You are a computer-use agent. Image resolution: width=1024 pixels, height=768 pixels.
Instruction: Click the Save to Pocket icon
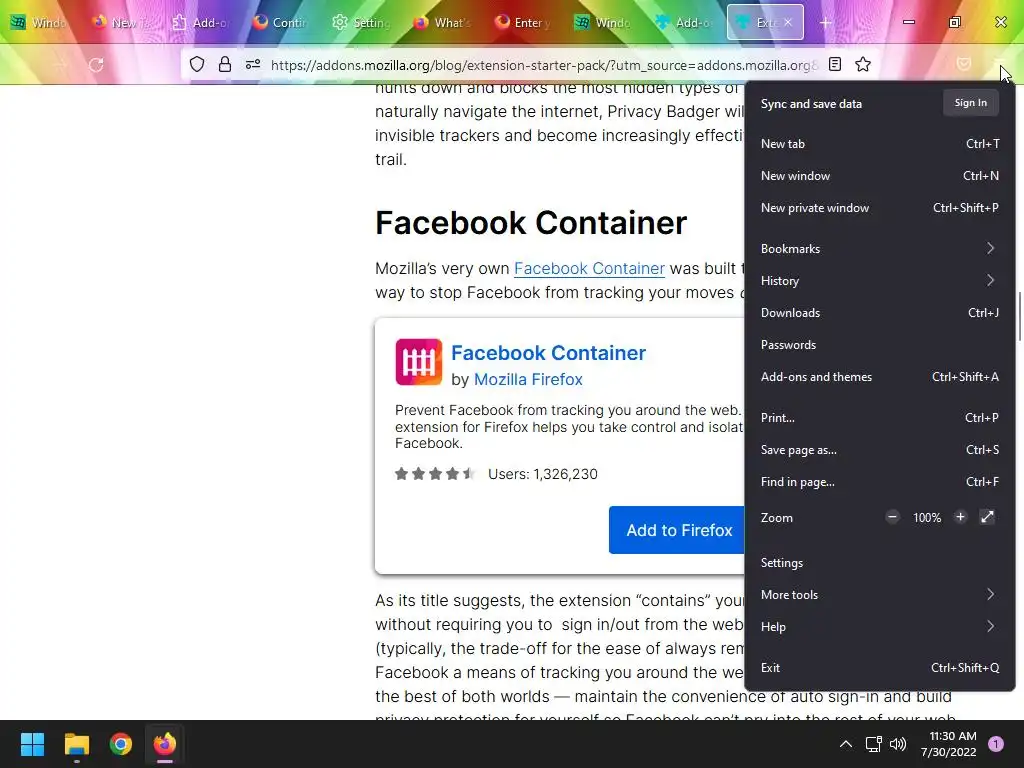(963, 64)
